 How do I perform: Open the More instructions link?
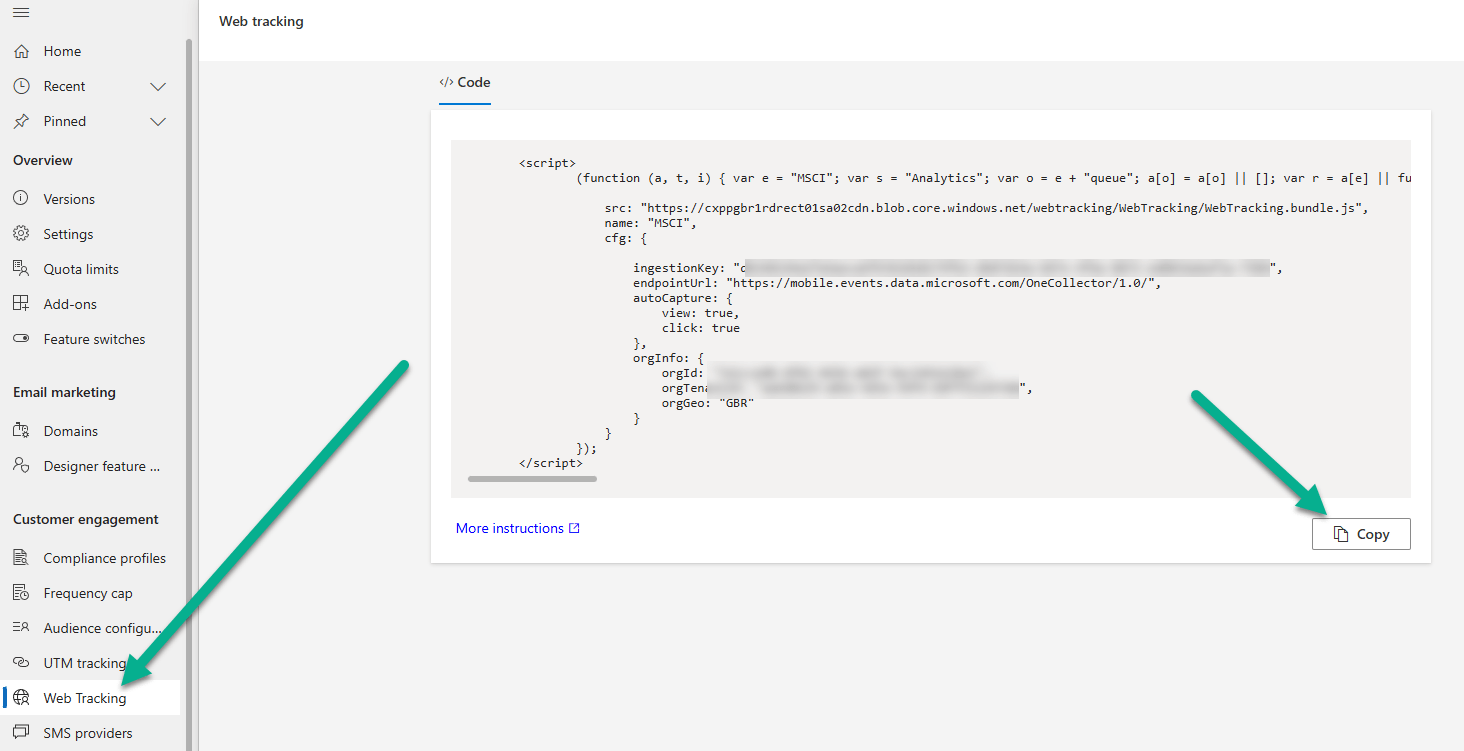(518, 528)
